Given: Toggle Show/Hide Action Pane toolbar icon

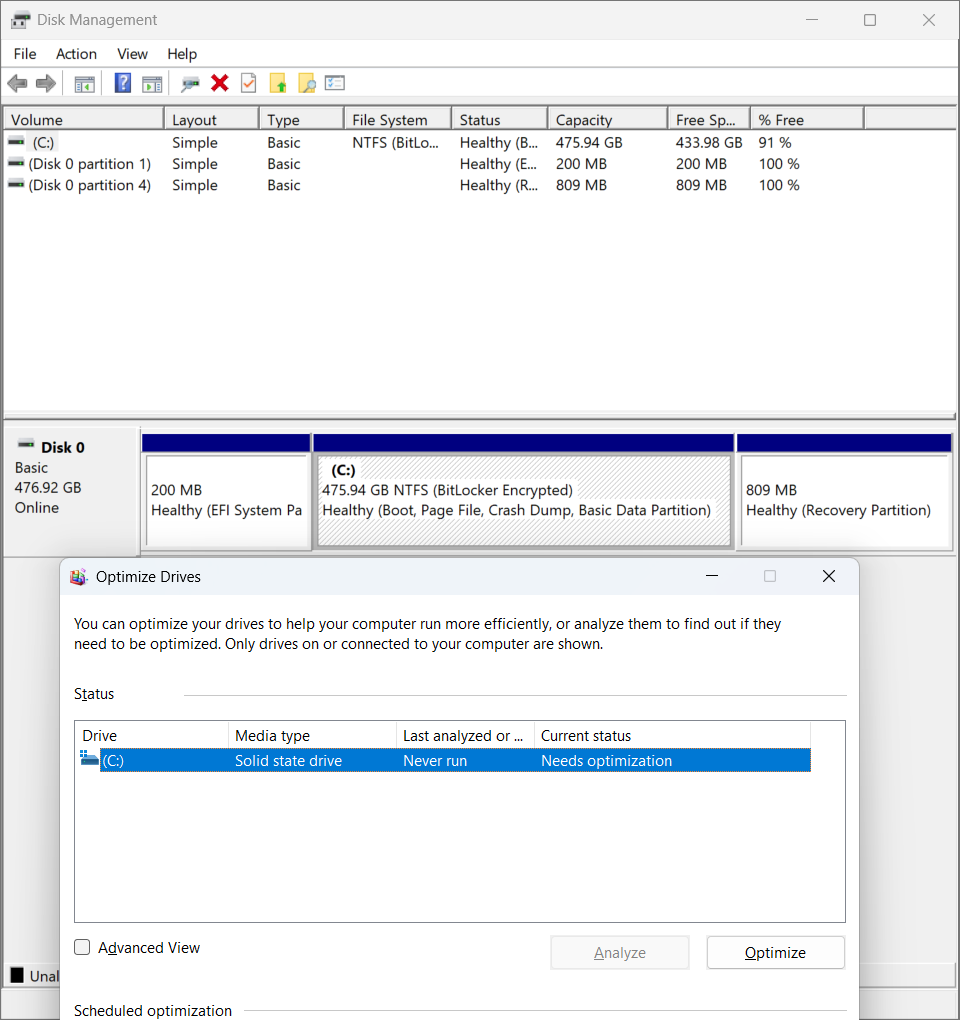Looking at the screenshot, I should coord(152,84).
